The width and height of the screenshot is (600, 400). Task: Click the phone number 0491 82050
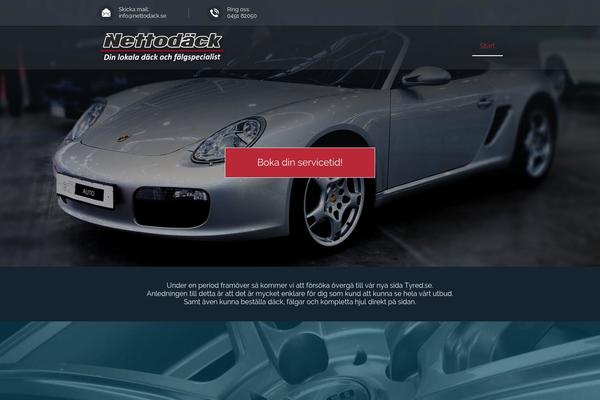pyautogui.click(x=242, y=16)
